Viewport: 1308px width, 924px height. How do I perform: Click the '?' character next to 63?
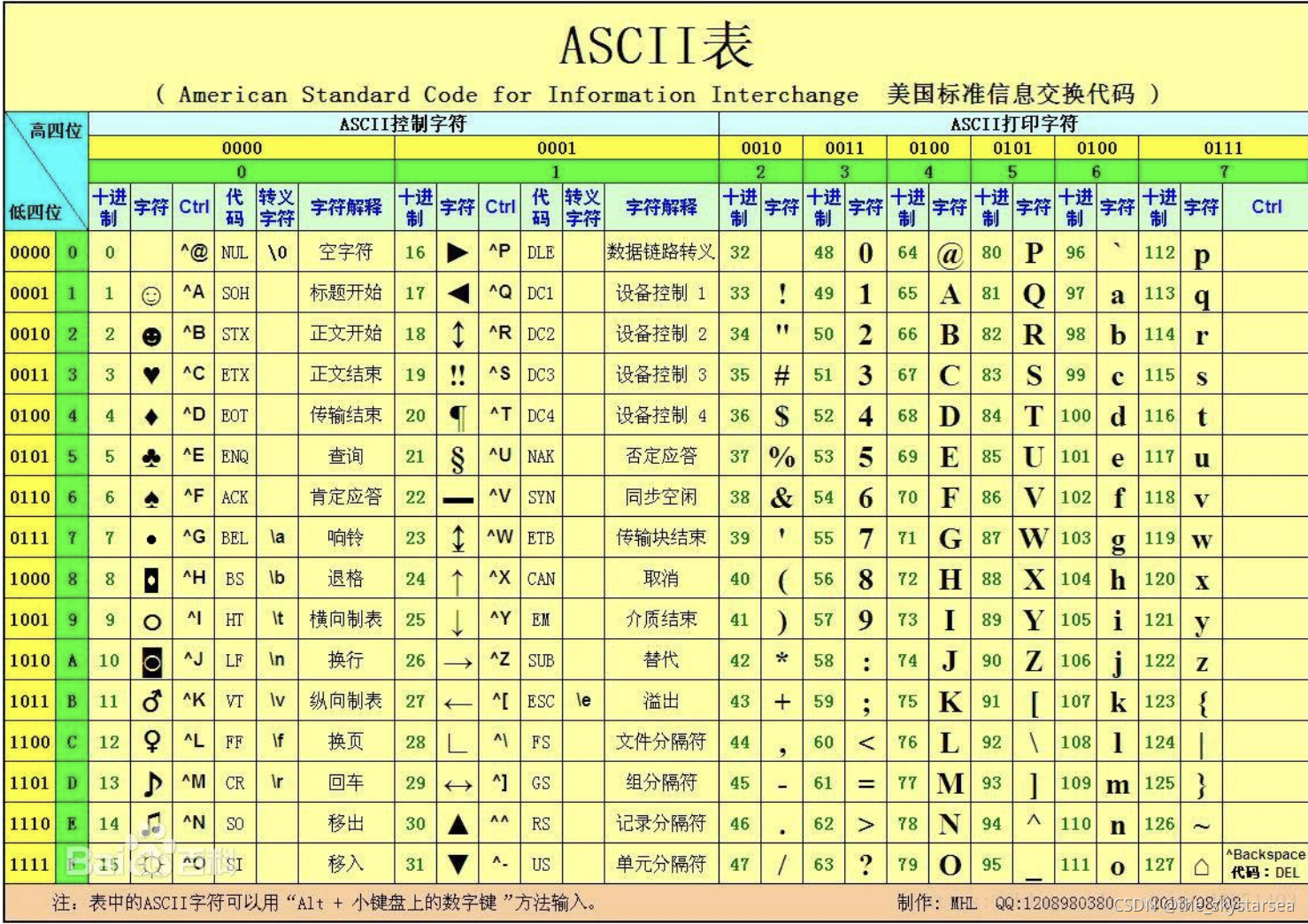[x=866, y=865]
